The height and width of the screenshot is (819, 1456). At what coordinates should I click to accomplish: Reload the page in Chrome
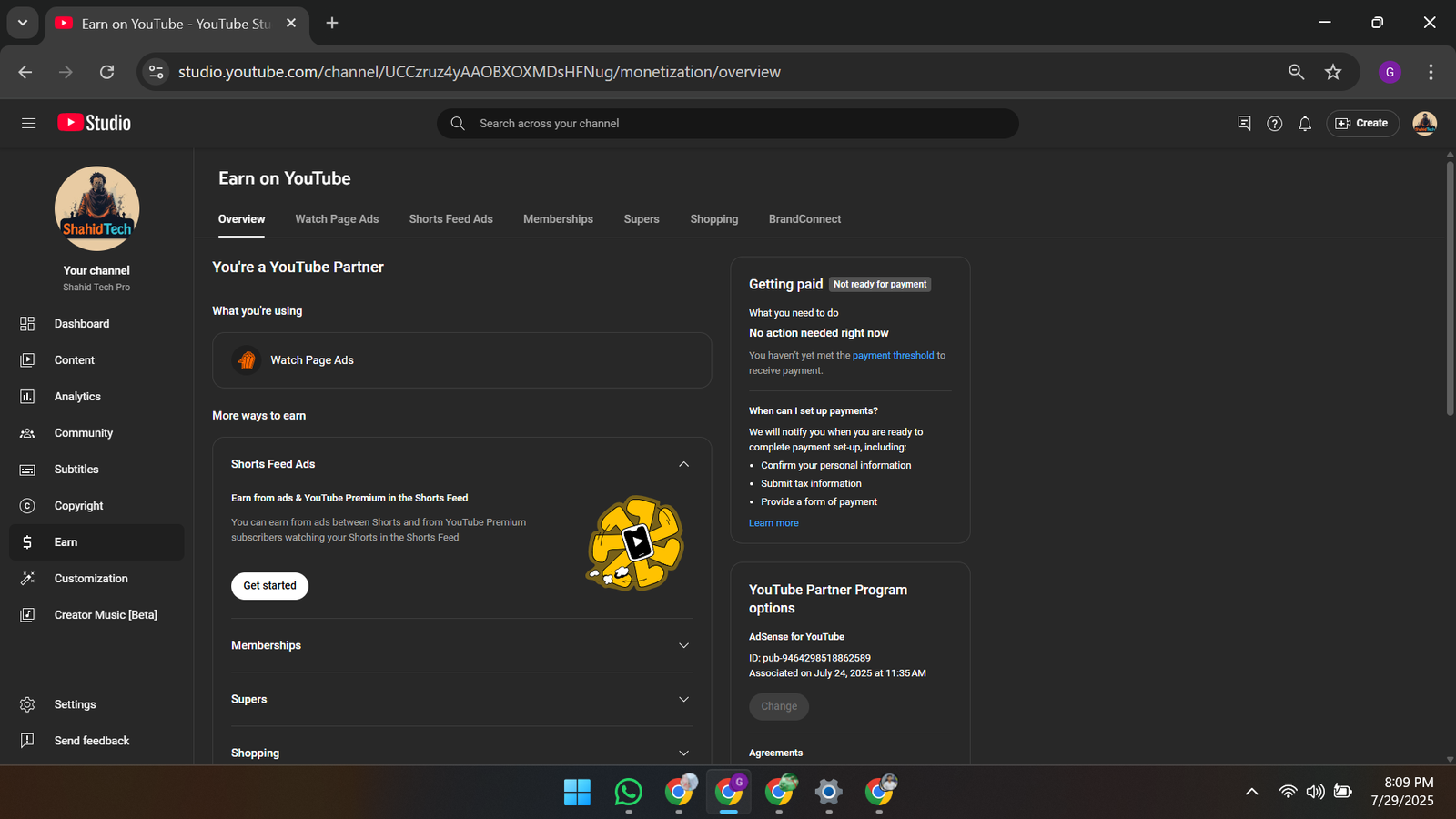coord(106,72)
